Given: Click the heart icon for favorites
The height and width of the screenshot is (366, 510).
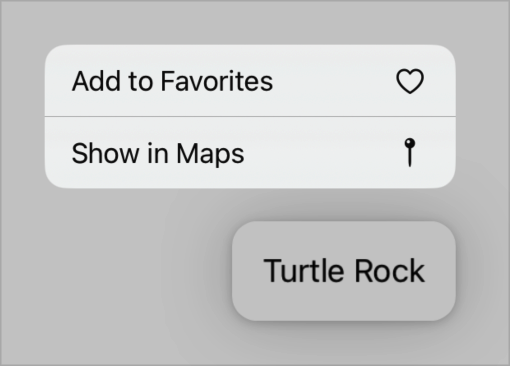Looking at the screenshot, I should 410,81.
